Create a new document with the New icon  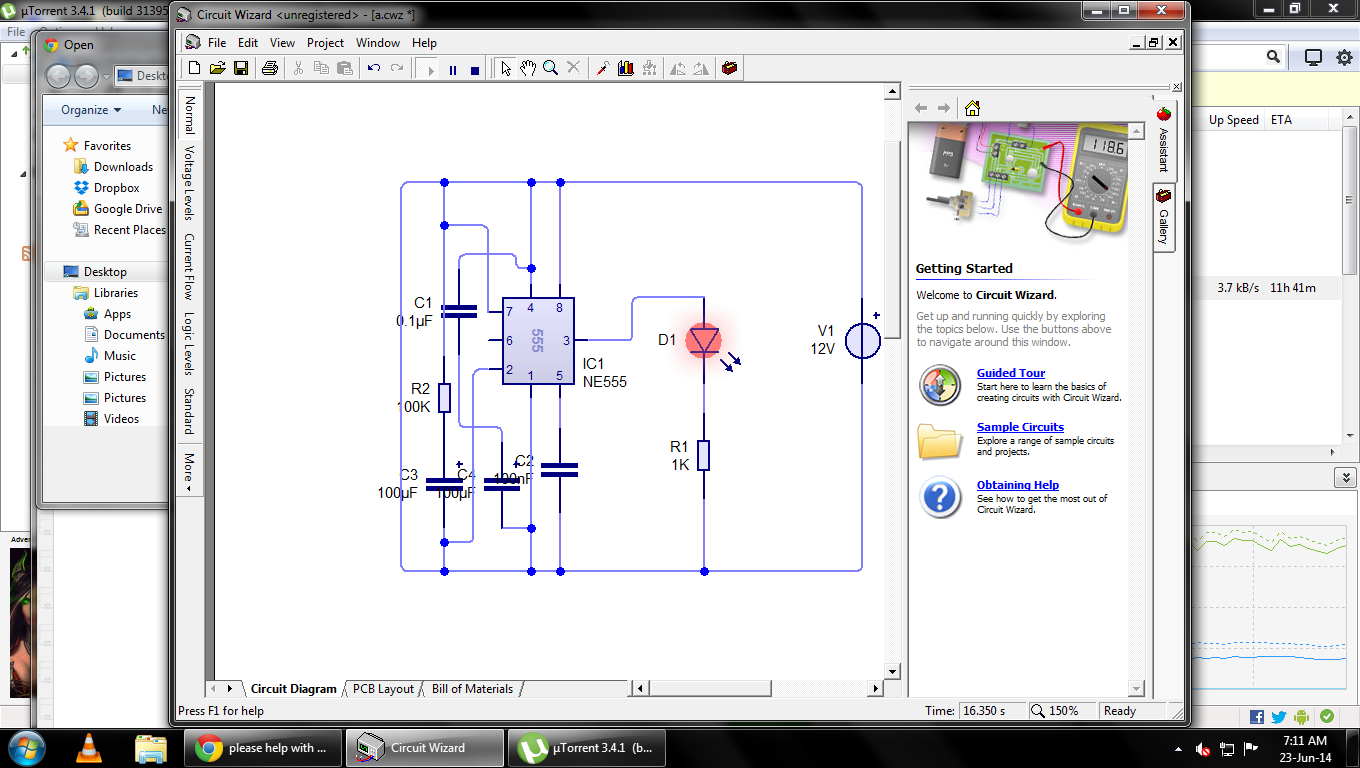[x=195, y=68]
